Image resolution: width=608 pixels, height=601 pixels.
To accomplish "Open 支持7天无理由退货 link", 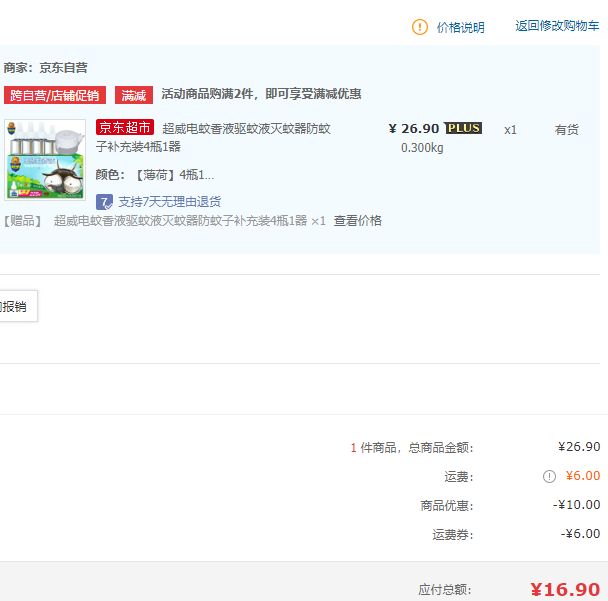I will click(x=169, y=202).
